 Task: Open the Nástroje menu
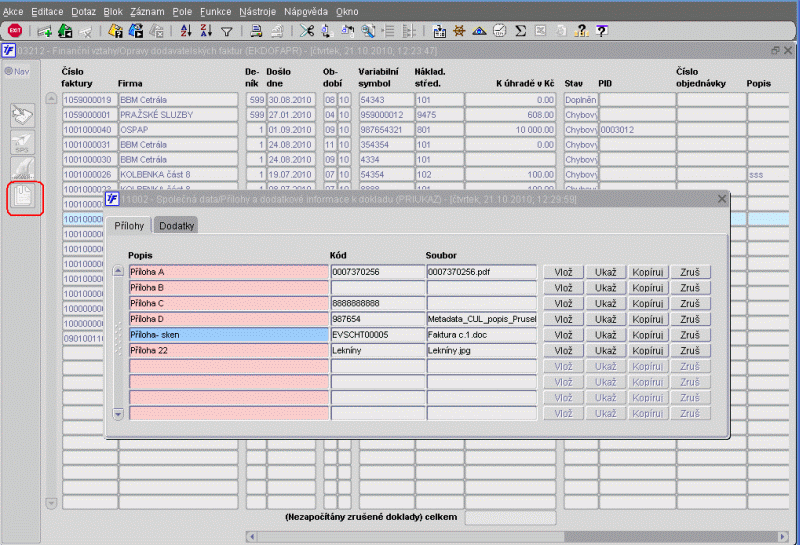[x=258, y=10]
